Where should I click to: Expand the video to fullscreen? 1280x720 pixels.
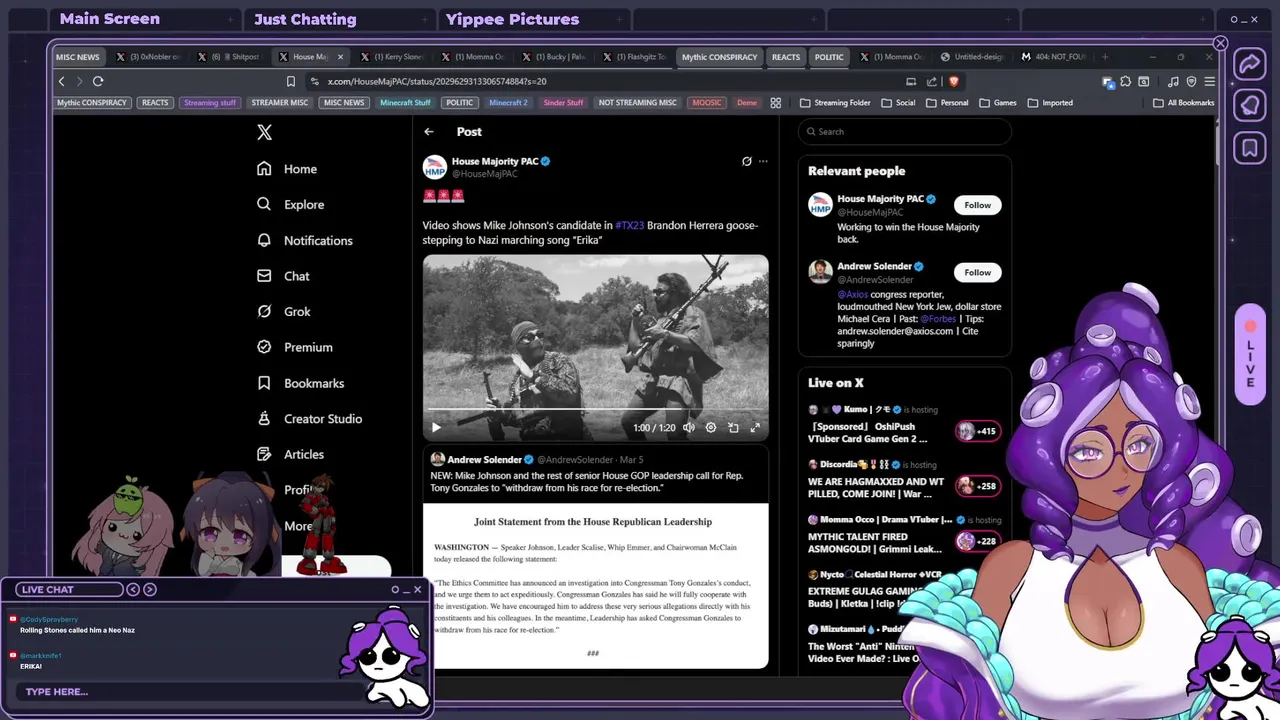[x=755, y=427]
